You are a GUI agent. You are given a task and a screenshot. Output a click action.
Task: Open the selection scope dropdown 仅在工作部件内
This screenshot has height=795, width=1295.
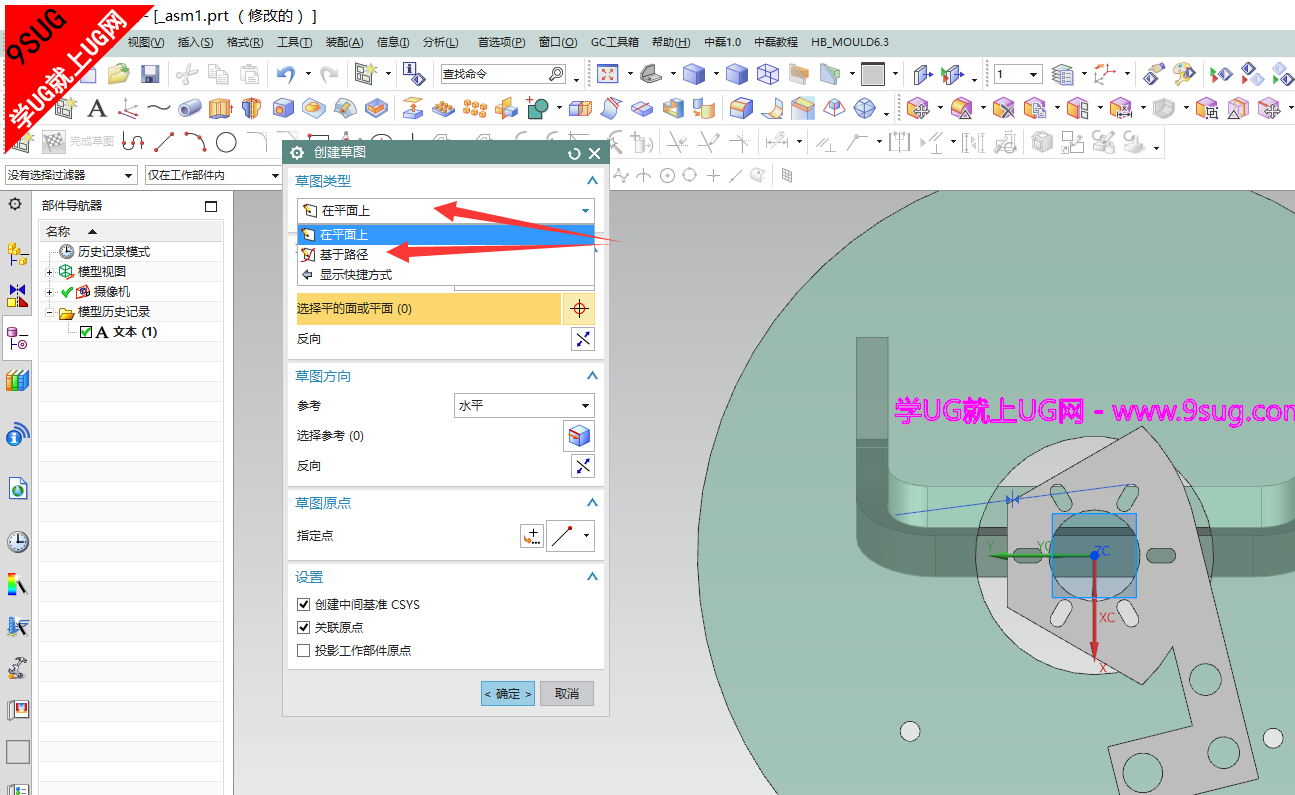(214, 175)
